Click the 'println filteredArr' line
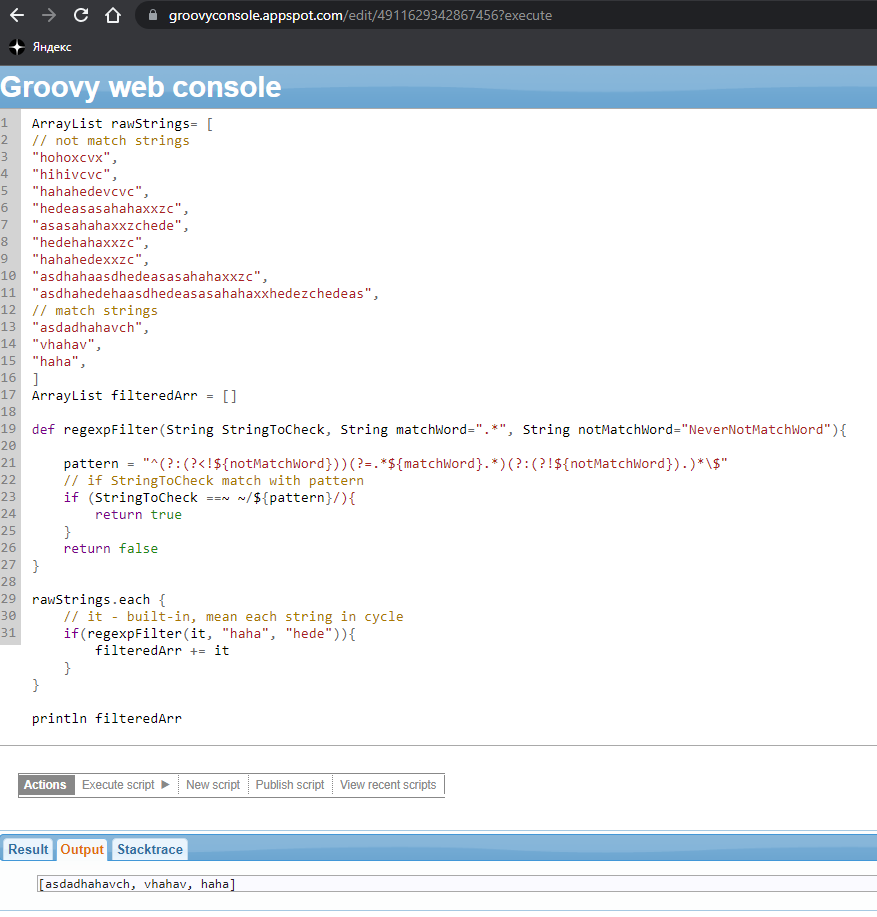877x917 pixels. pyautogui.click(x=107, y=718)
